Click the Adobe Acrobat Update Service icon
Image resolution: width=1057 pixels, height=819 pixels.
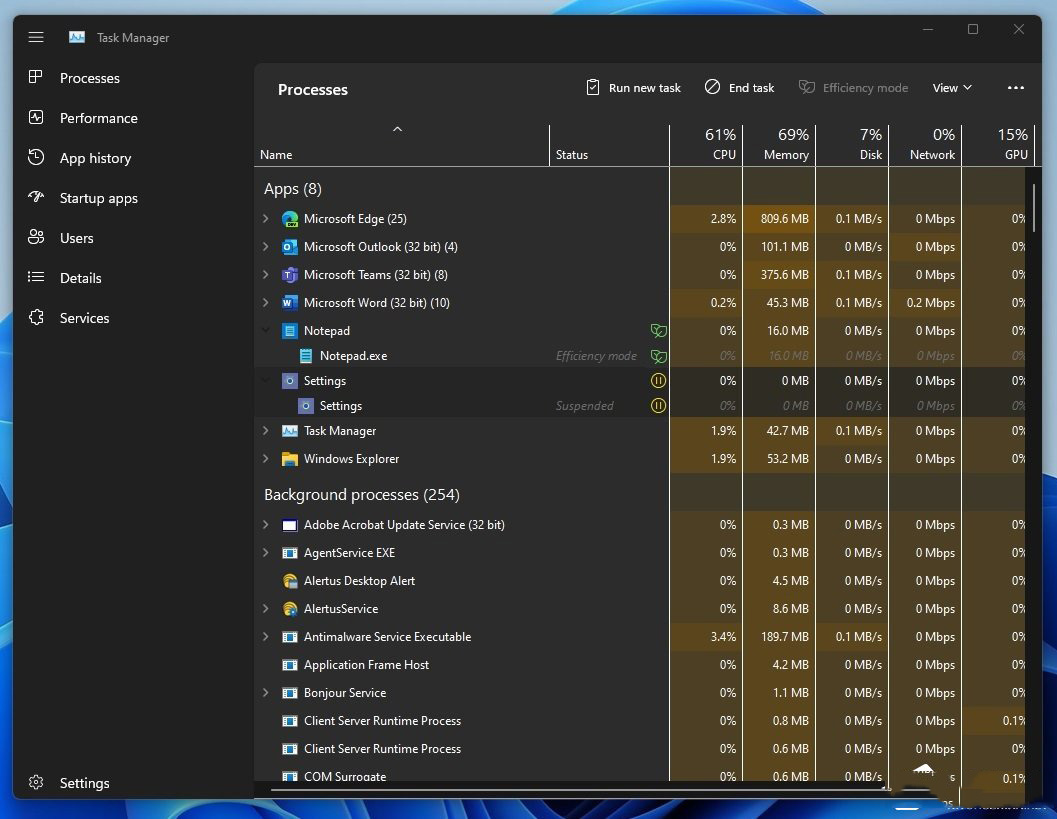click(290, 525)
